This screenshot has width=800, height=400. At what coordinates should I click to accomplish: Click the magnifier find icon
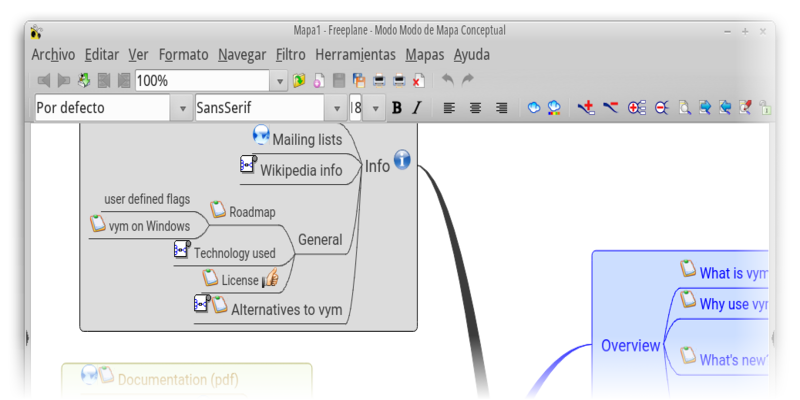click(x=684, y=108)
